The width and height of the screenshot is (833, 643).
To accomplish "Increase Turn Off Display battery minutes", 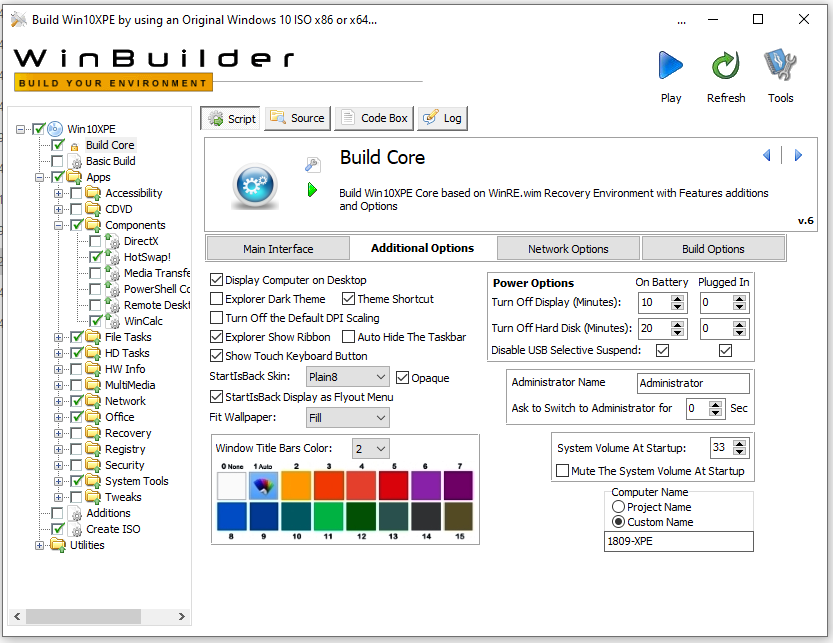I will pyautogui.click(x=677, y=299).
